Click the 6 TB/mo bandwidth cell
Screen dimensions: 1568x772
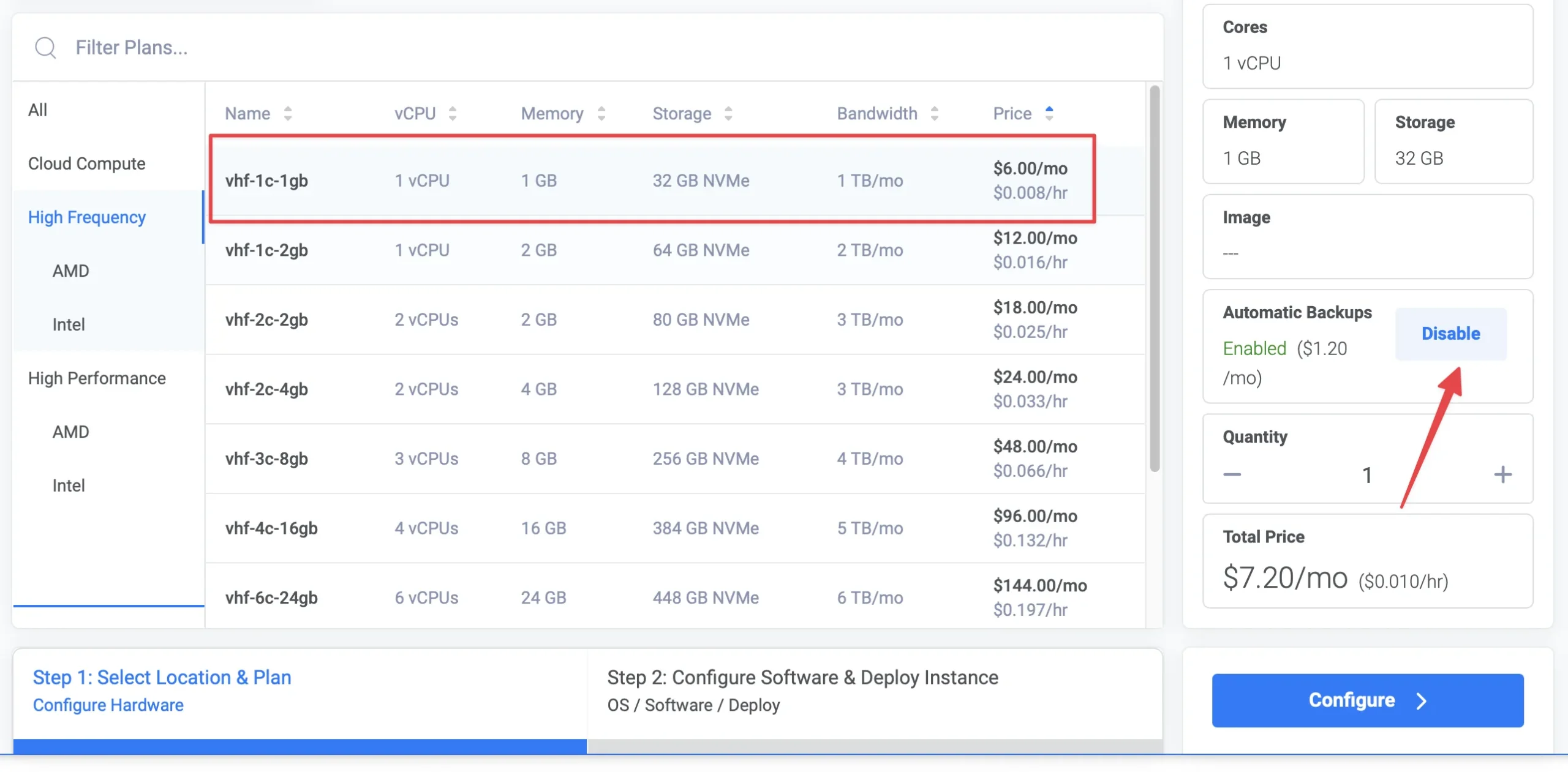tap(870, 598)
